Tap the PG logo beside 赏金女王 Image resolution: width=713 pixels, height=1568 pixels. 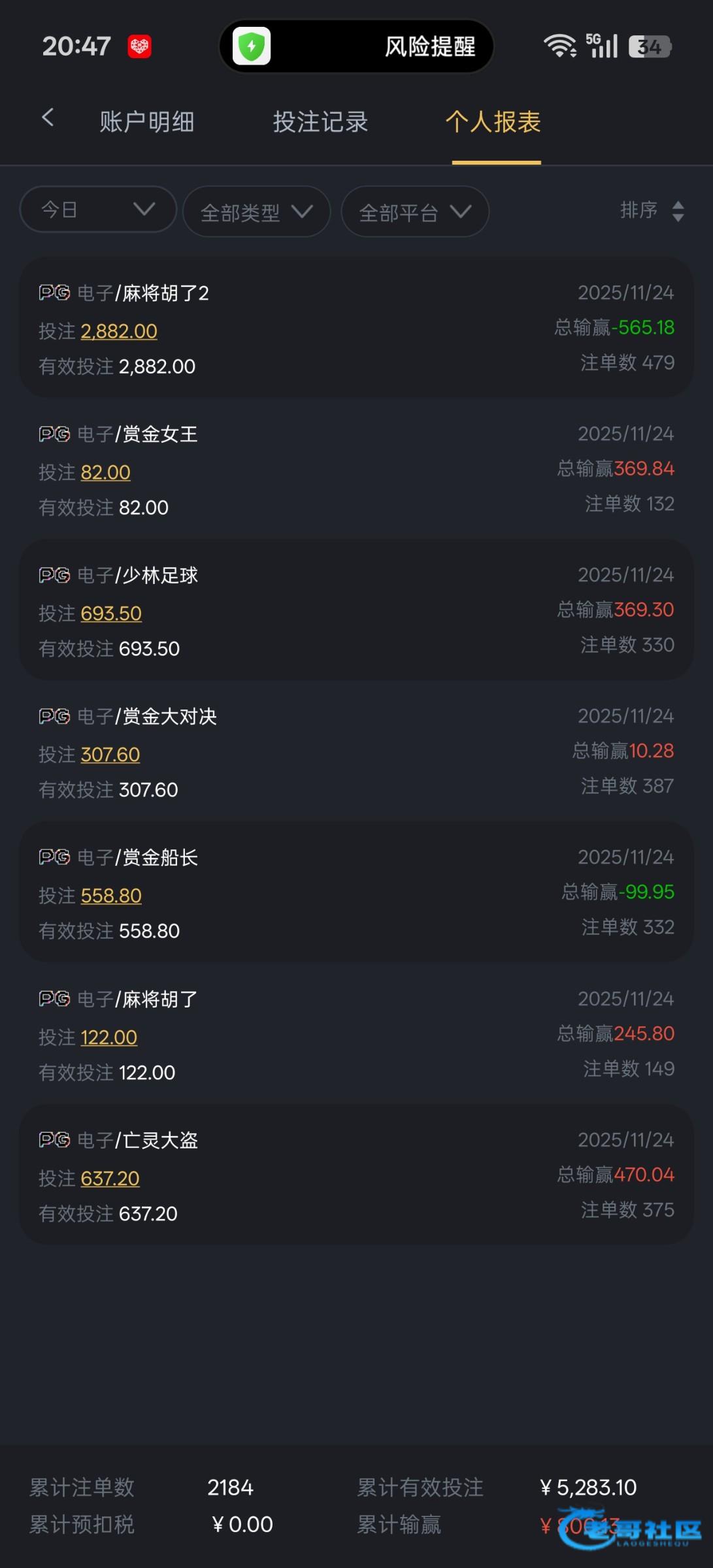(x=54, y=434)
